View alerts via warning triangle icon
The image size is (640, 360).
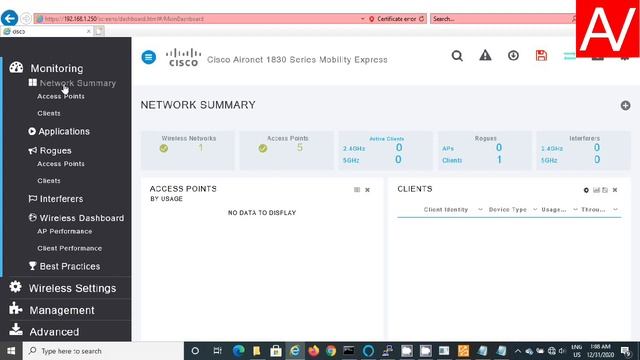tap(485, 55)
